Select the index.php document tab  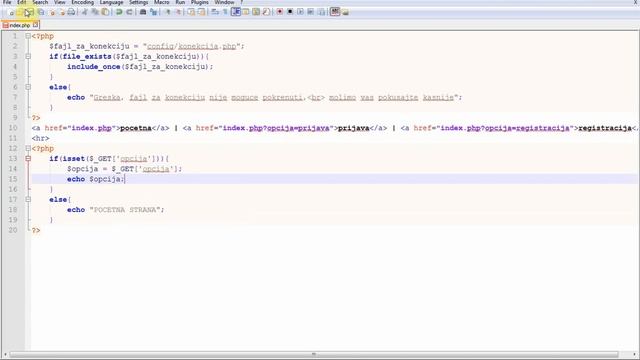coord(19,25)
